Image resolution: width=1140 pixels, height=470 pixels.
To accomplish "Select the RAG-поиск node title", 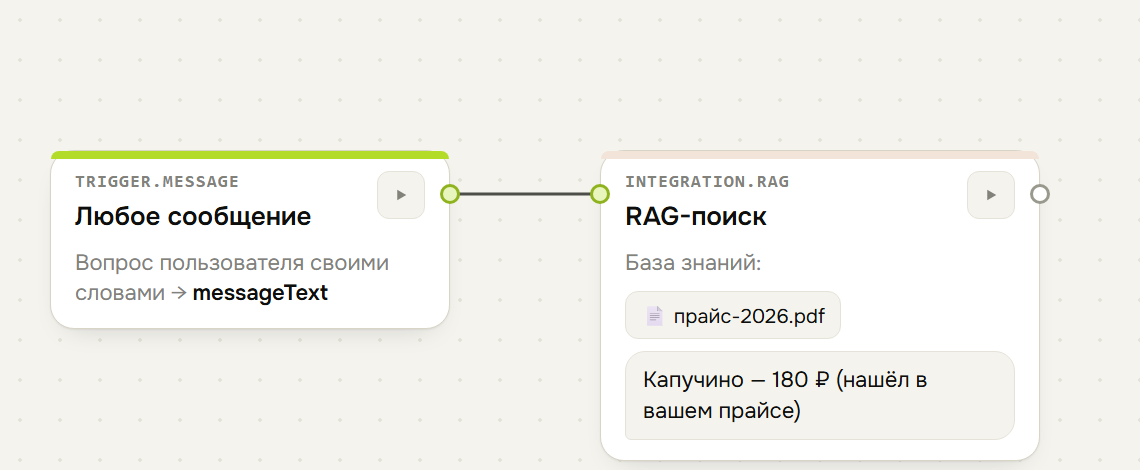I will pyautogui.click(x=696, y=216).
